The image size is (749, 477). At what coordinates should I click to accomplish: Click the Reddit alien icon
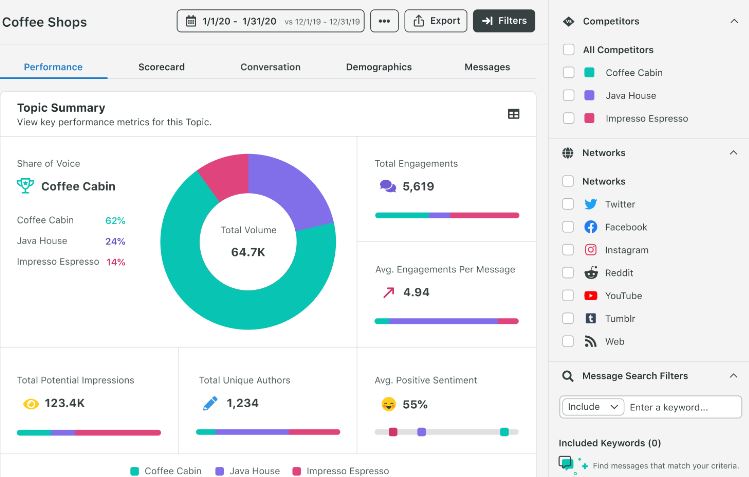[591, 273]
